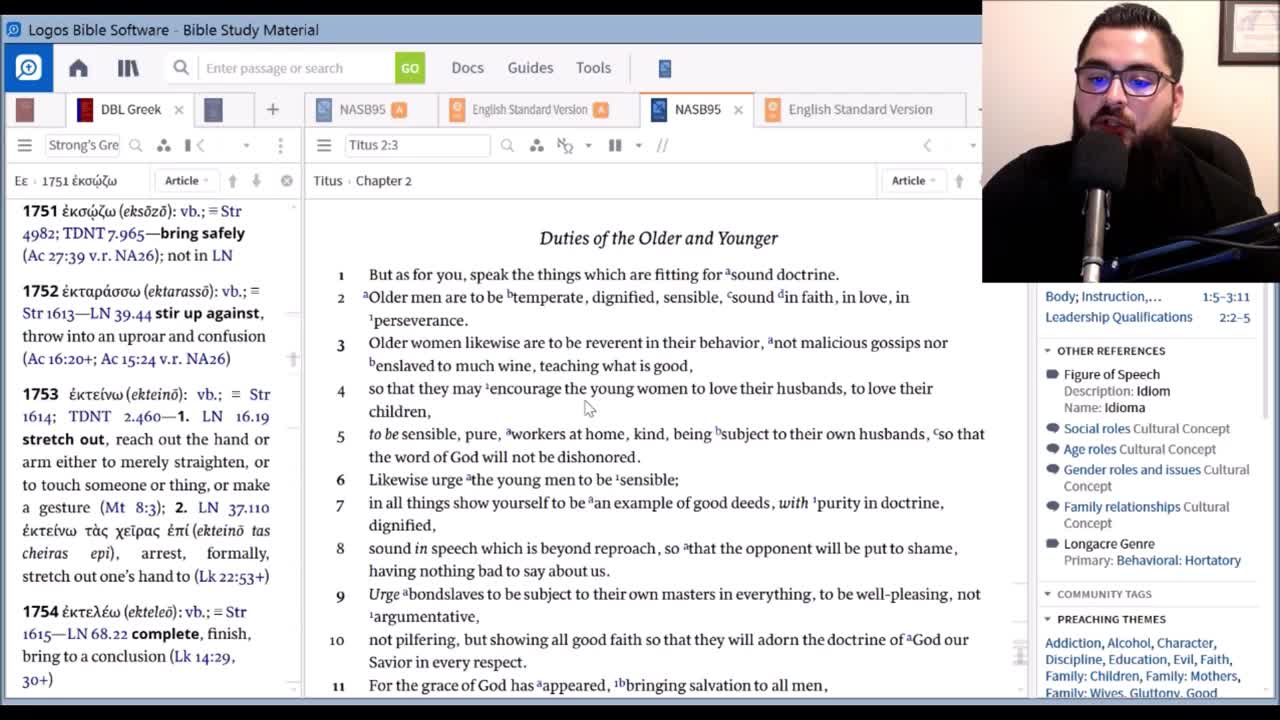Open Gender roles and issues concept
This screenshot has height=720, width=1280.
(x=1132, y=469)
